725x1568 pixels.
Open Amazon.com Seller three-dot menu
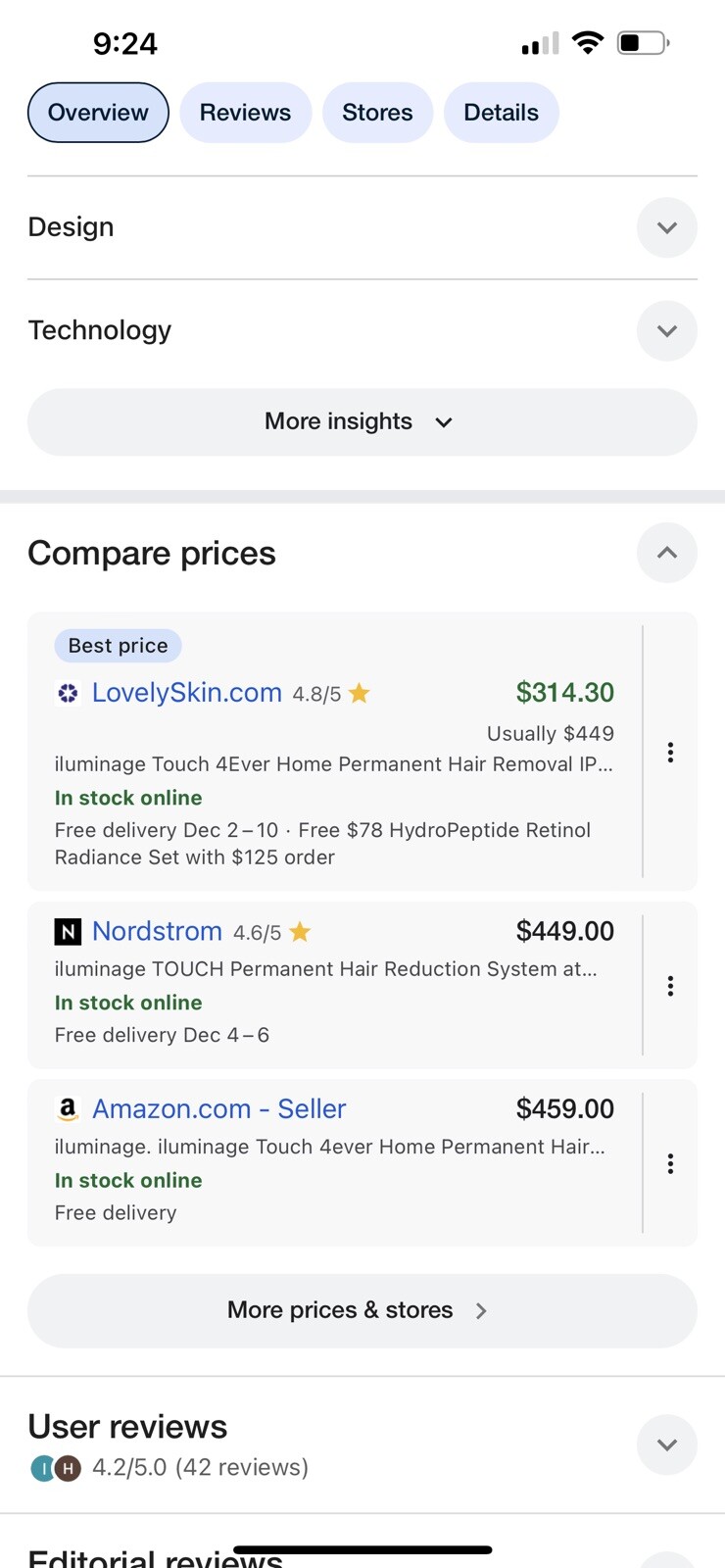pyautogui.click(x=670, y=1163)
